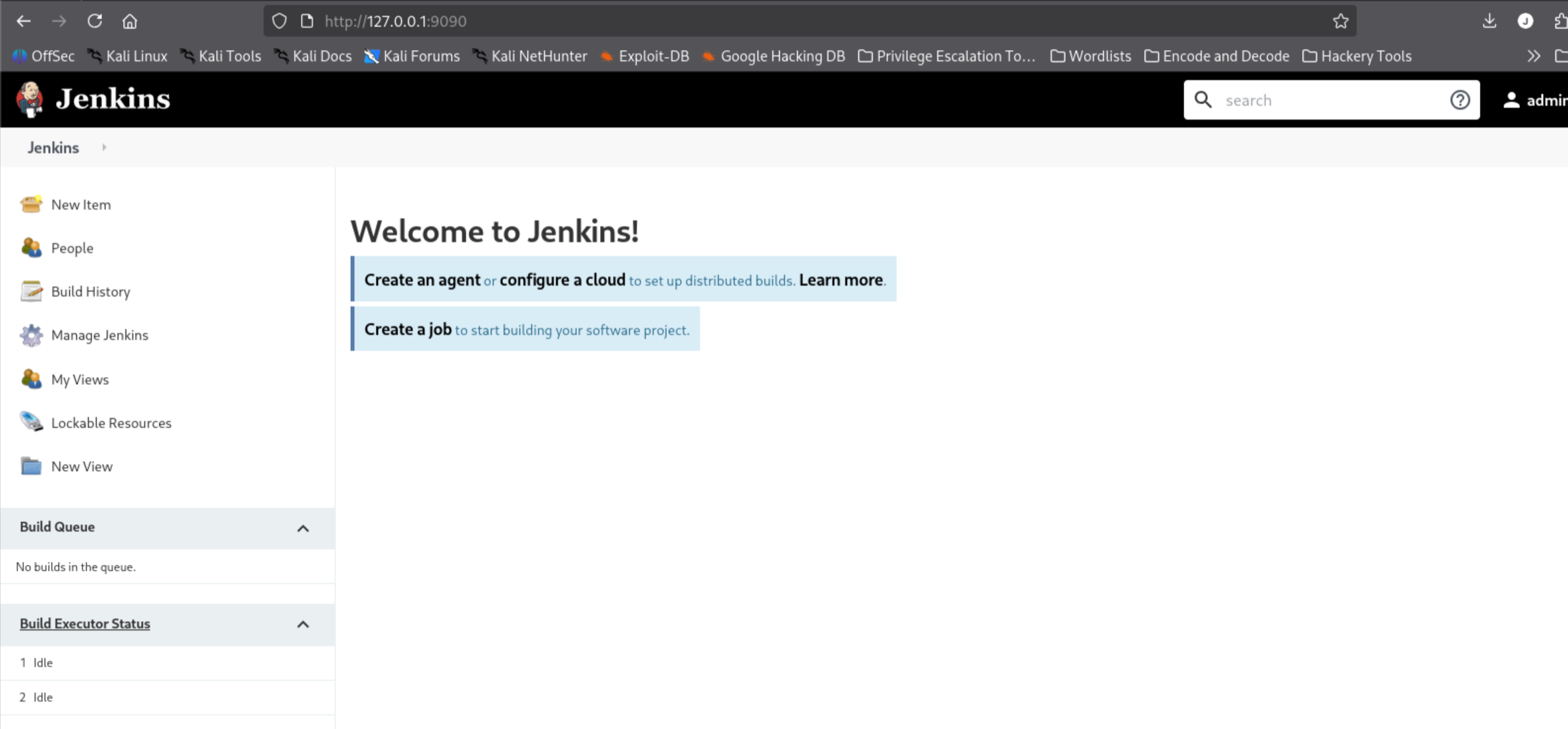
Task: Click the admin user icon
Action: [1511, 99]
